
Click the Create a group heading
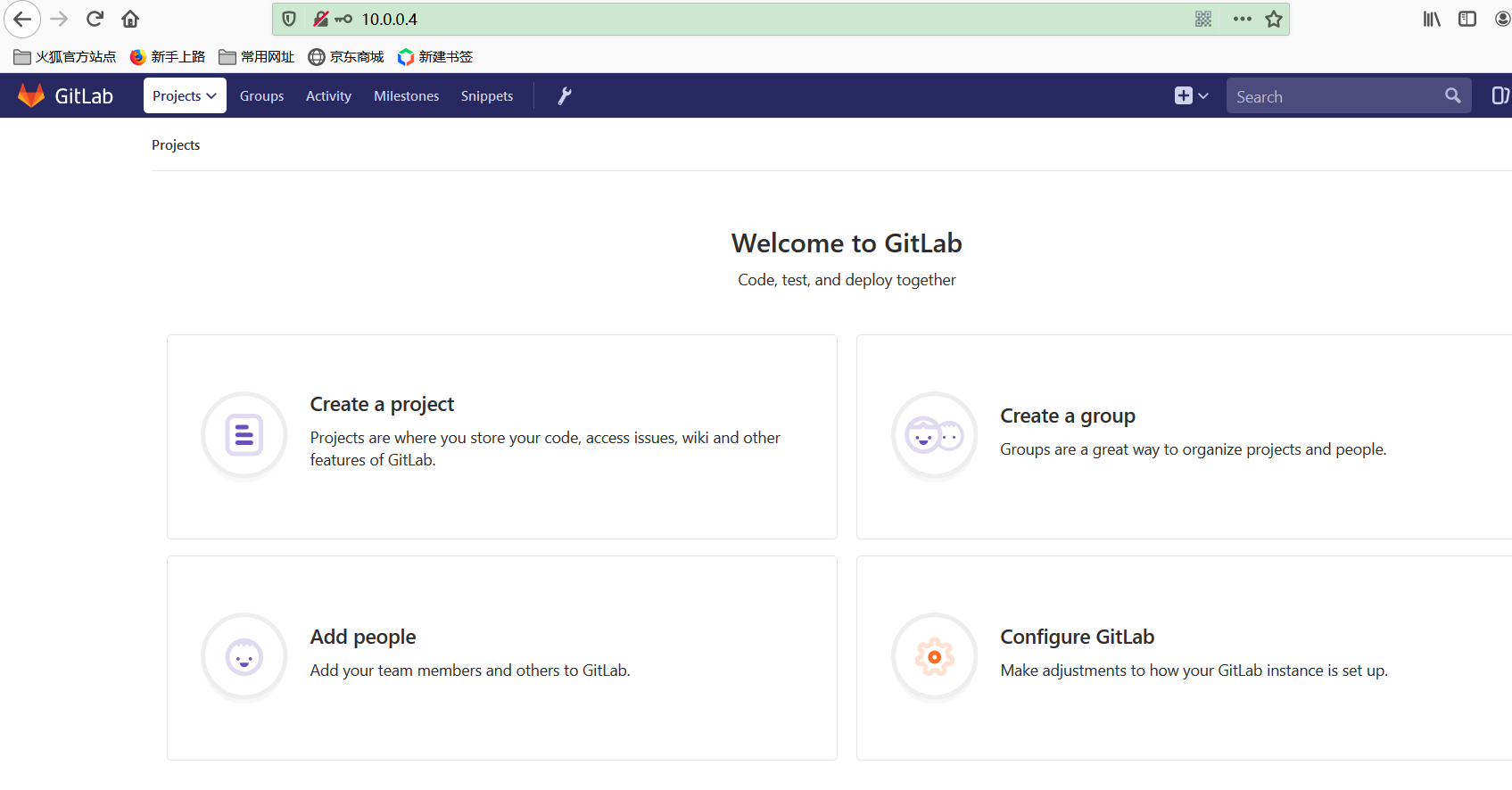(x=1068, y=416)
